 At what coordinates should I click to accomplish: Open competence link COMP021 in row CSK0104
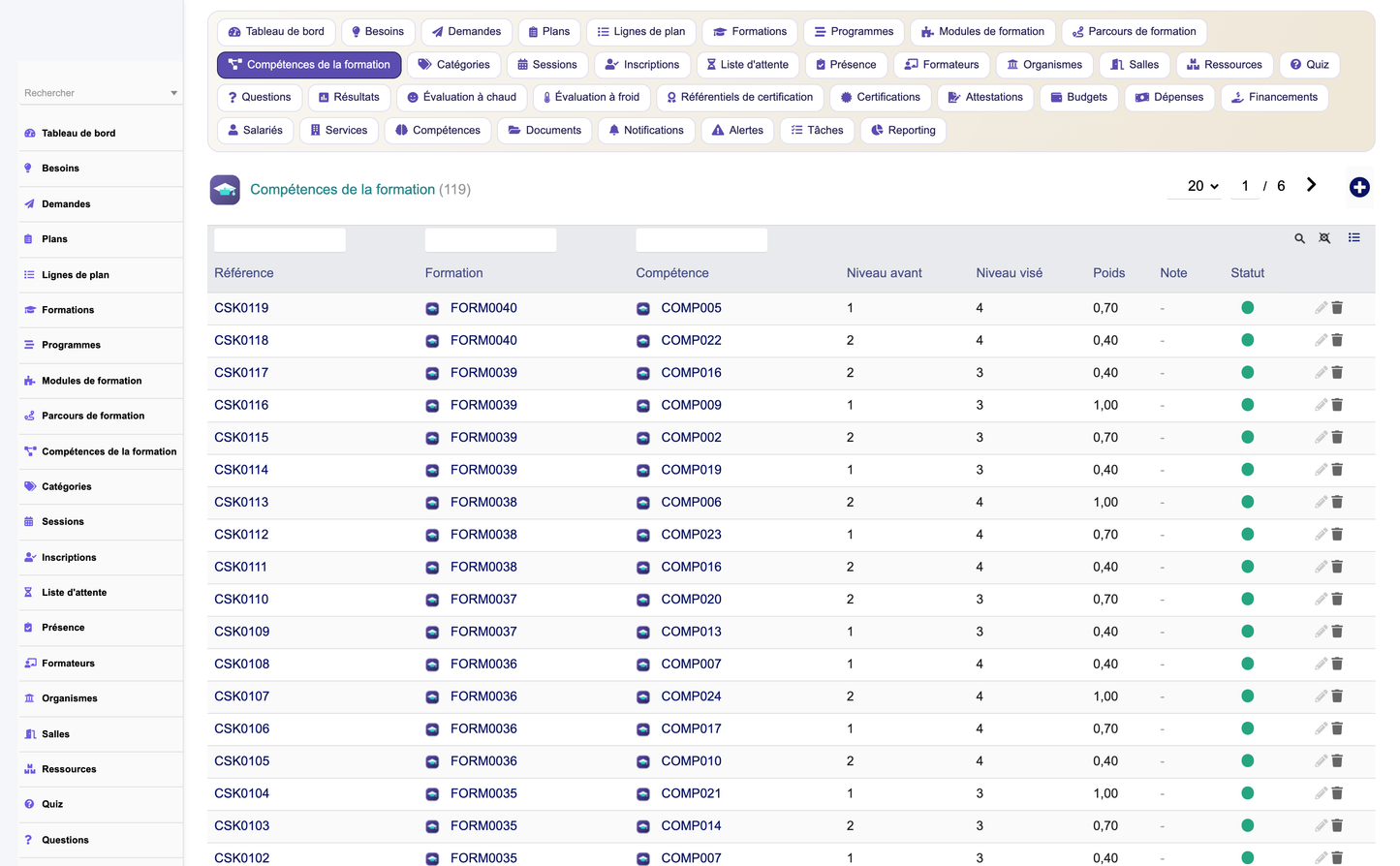(x=691, y=793)
